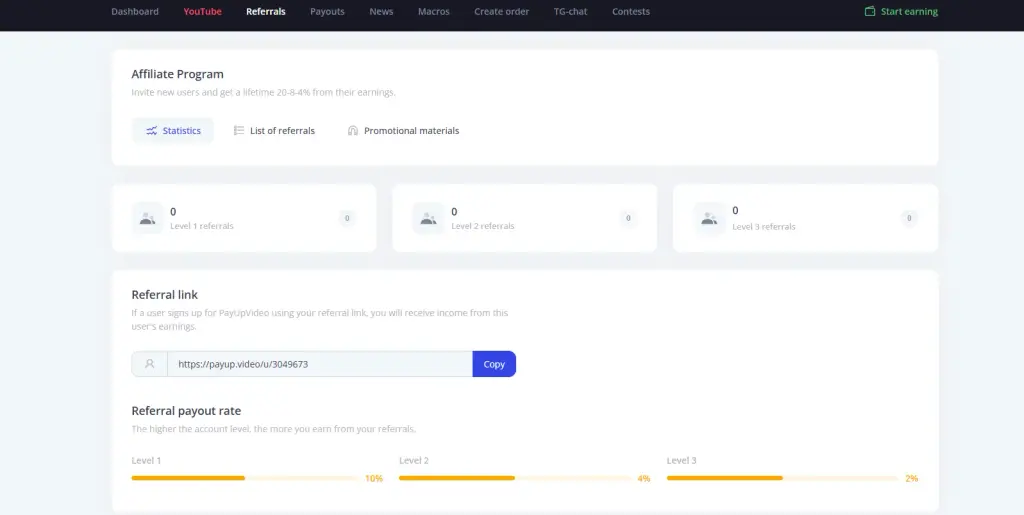Screen dimensions: 1024x515
Task: Open the Promotional materials tab
Action: [404, 131]
